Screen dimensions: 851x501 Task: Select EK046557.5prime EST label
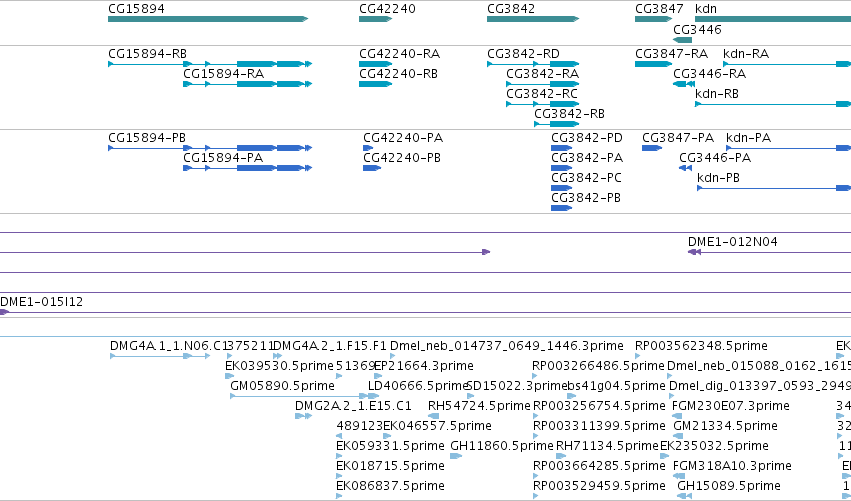click(x=437, y=426)
